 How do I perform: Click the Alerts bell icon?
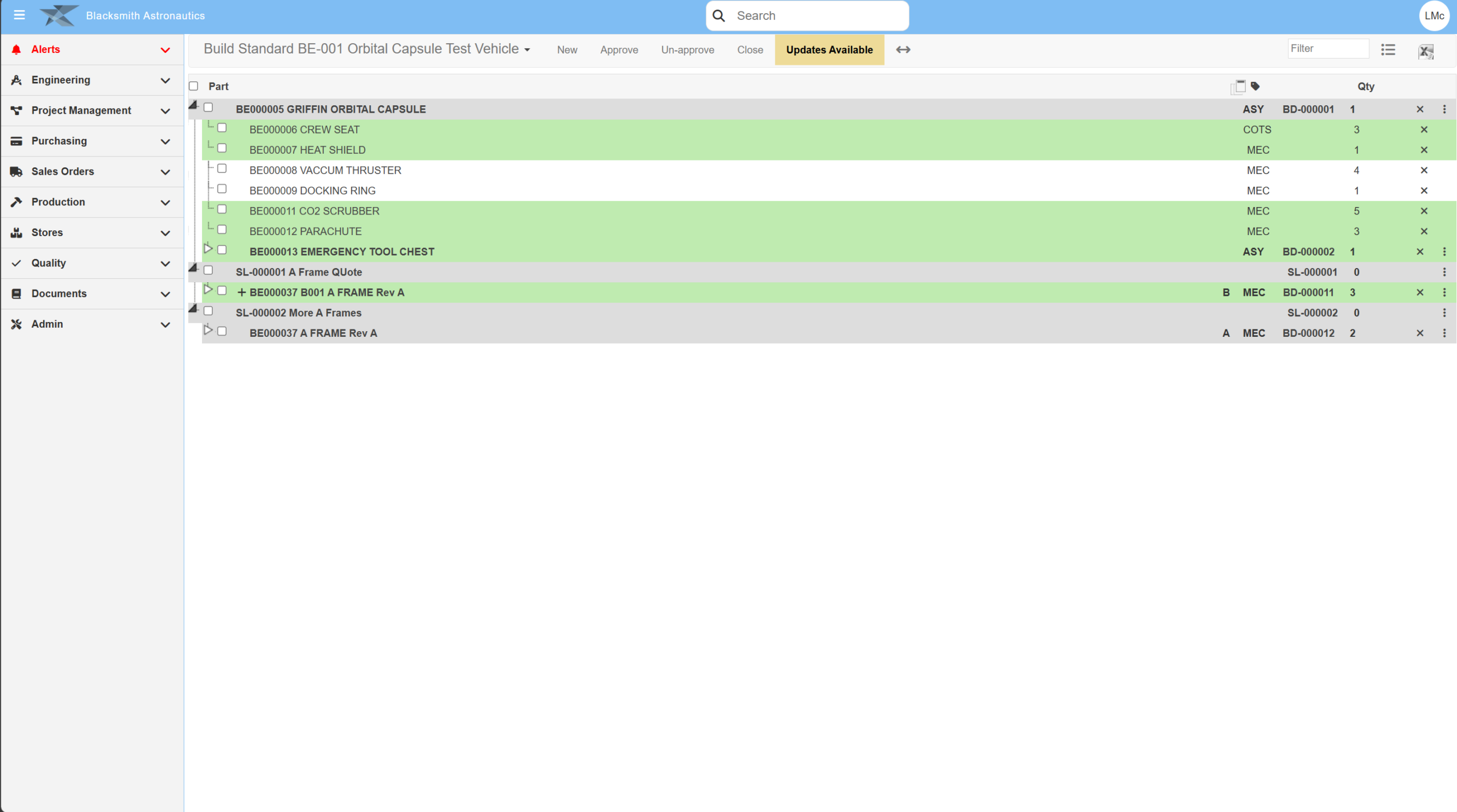17,50
